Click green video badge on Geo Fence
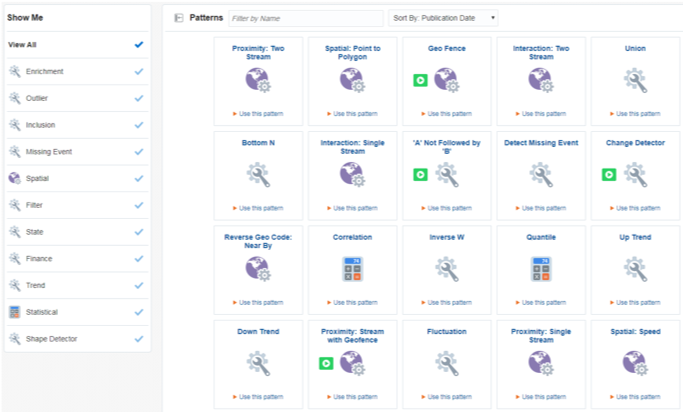This screenshot has width=683, height=412. point(420,80)
